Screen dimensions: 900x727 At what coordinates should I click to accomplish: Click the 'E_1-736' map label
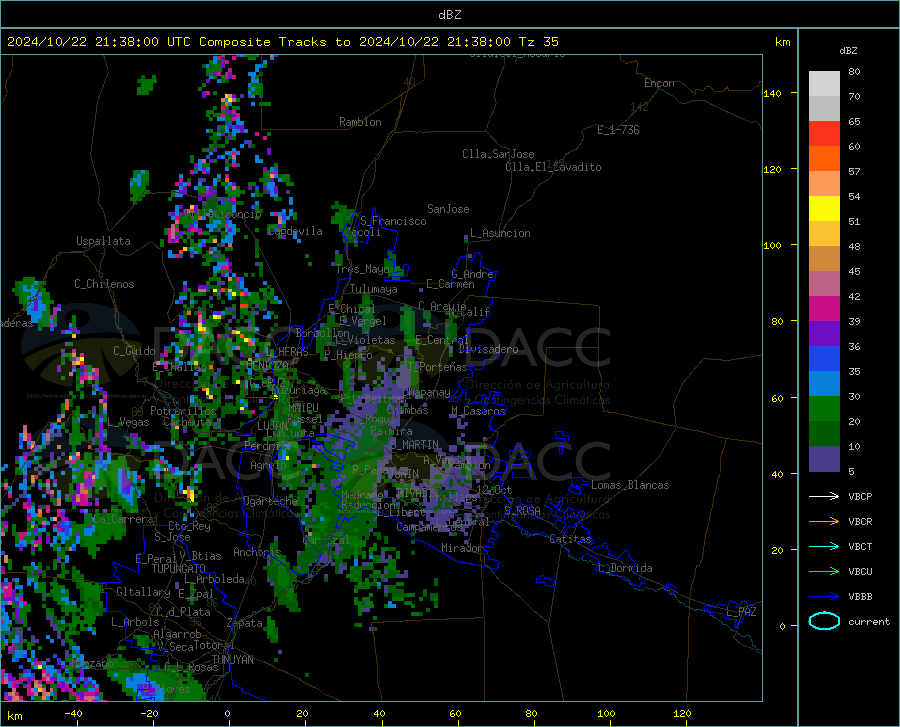618,130
